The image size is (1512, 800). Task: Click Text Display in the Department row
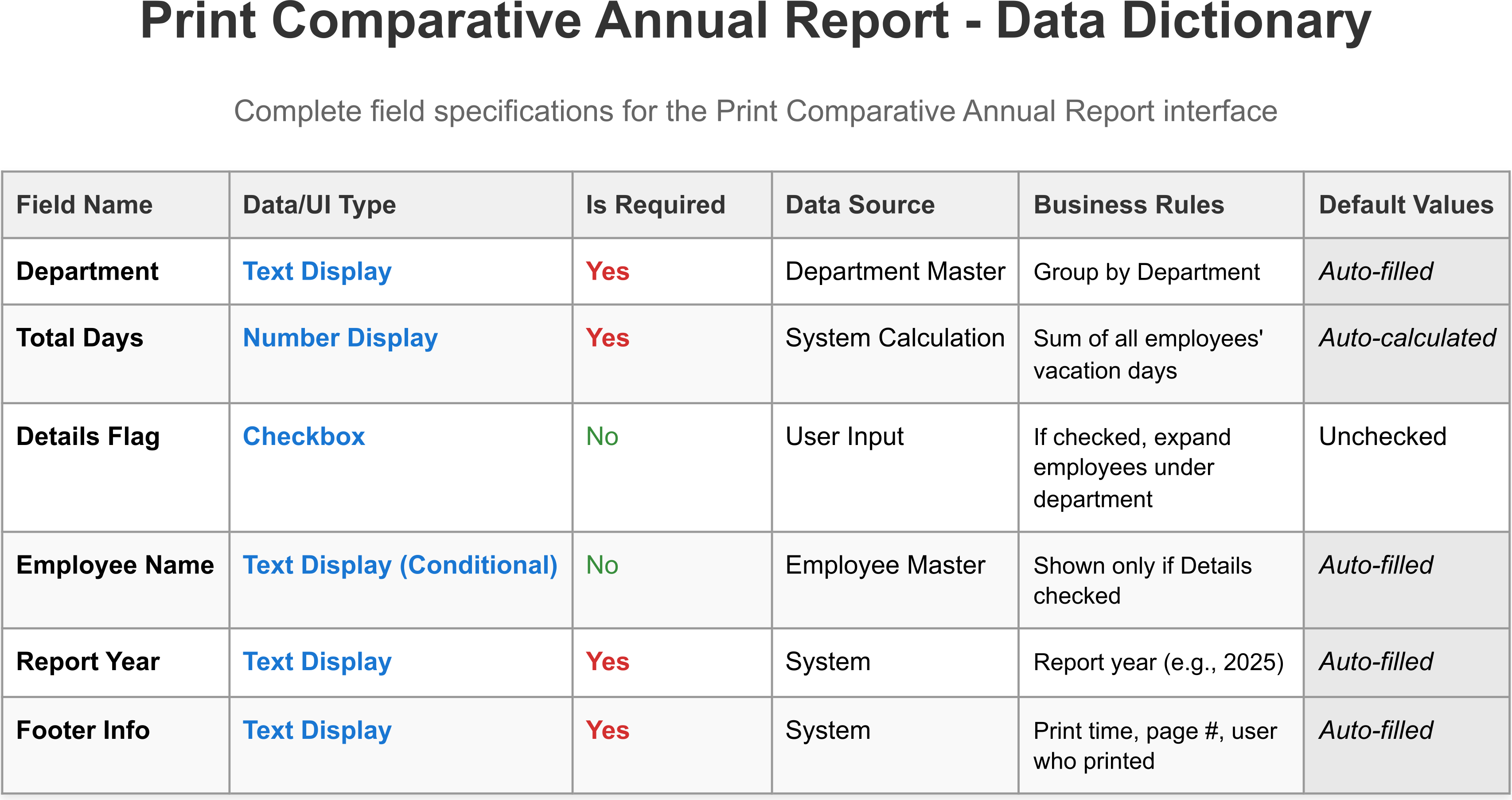coord(317,272)
